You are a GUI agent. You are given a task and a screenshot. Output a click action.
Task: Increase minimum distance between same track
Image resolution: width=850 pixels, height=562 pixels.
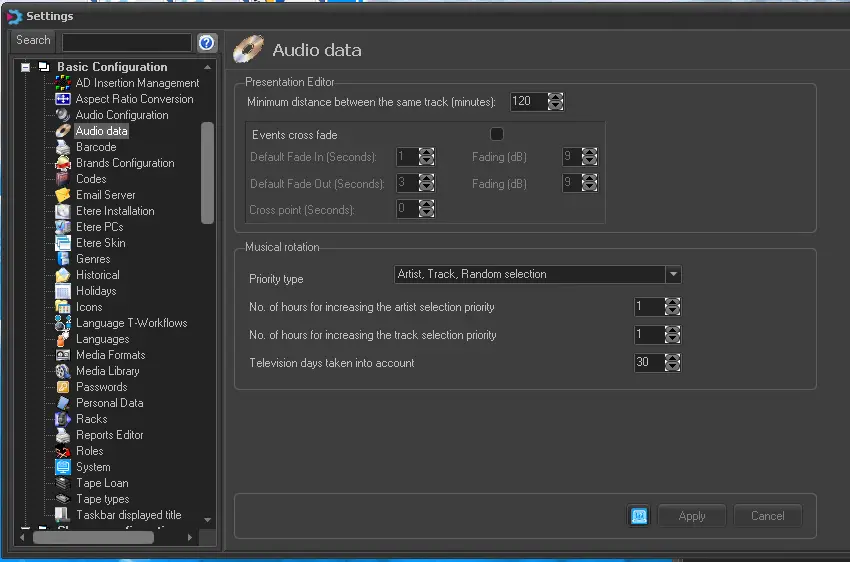click(x=556, y=97)
